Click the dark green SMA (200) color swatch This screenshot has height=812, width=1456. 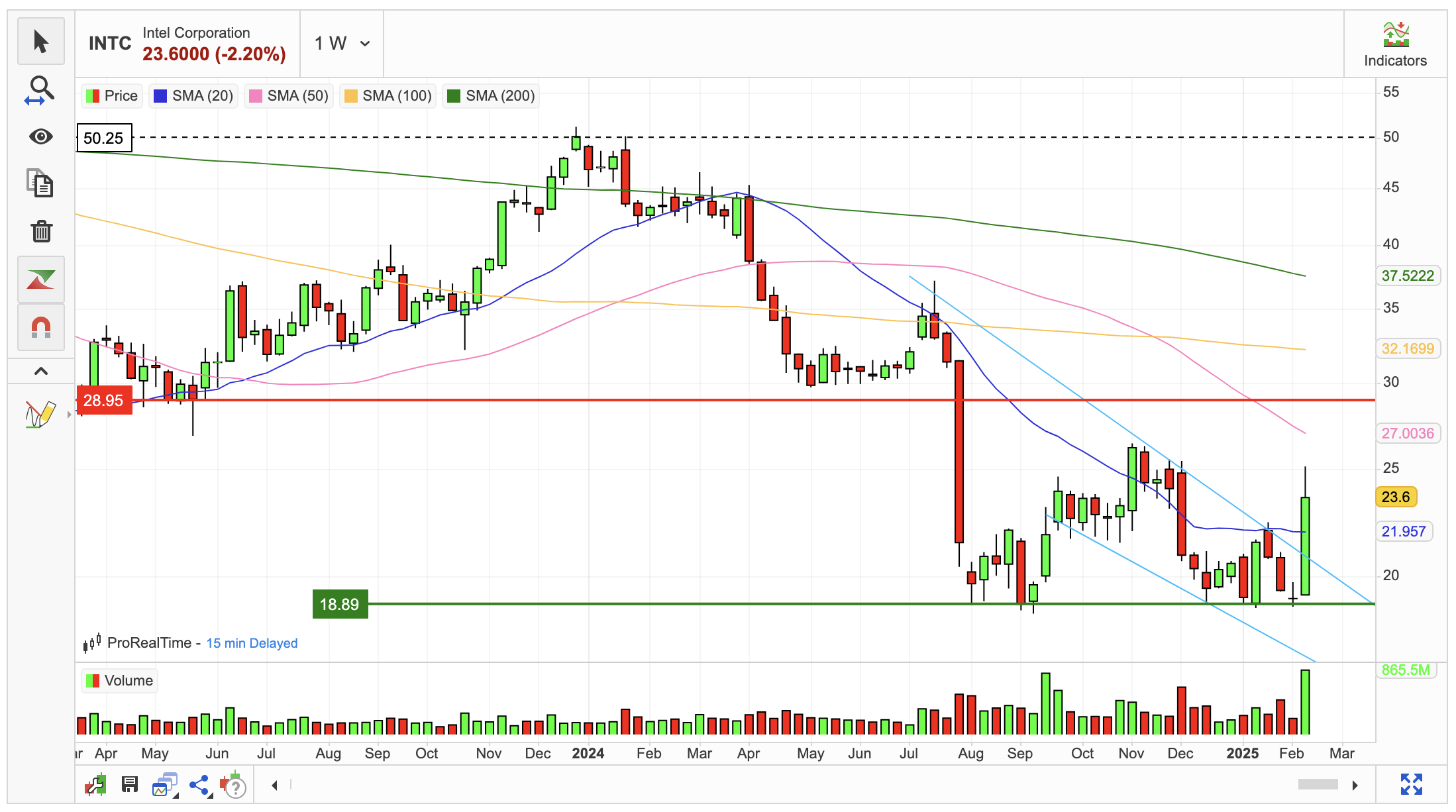(x=454, y=96)
